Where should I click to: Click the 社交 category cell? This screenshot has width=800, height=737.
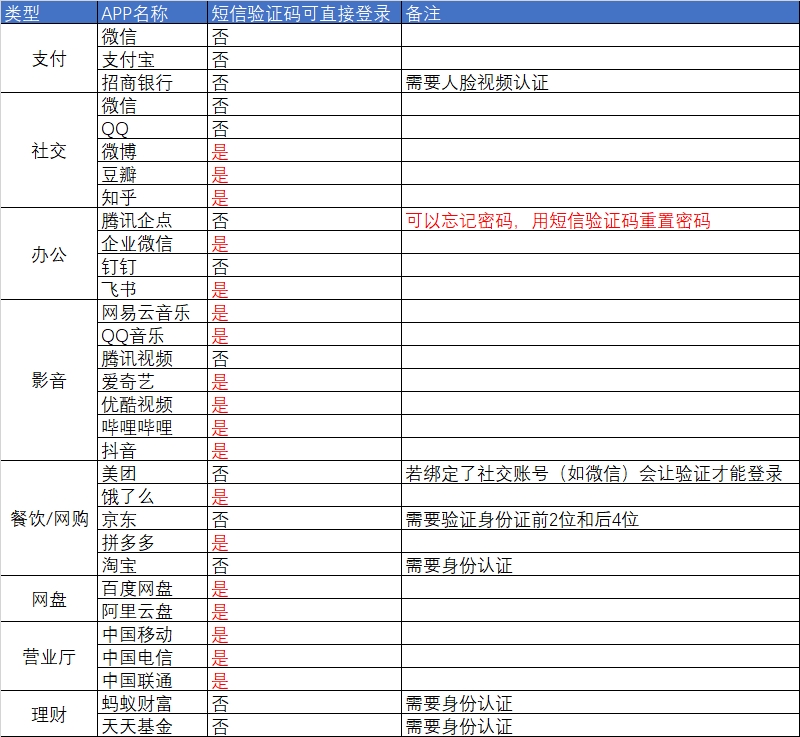(49, 150)
